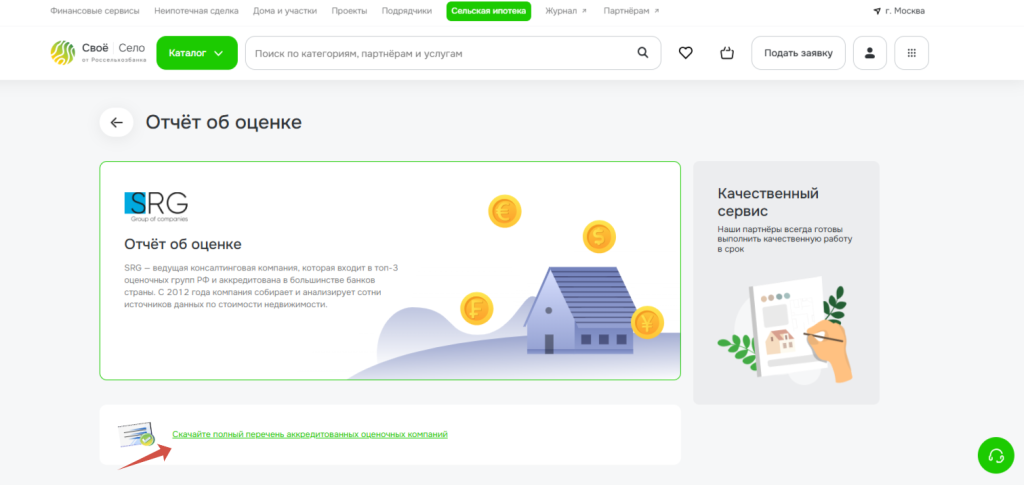Open Дома и участки section

(285, 11)
